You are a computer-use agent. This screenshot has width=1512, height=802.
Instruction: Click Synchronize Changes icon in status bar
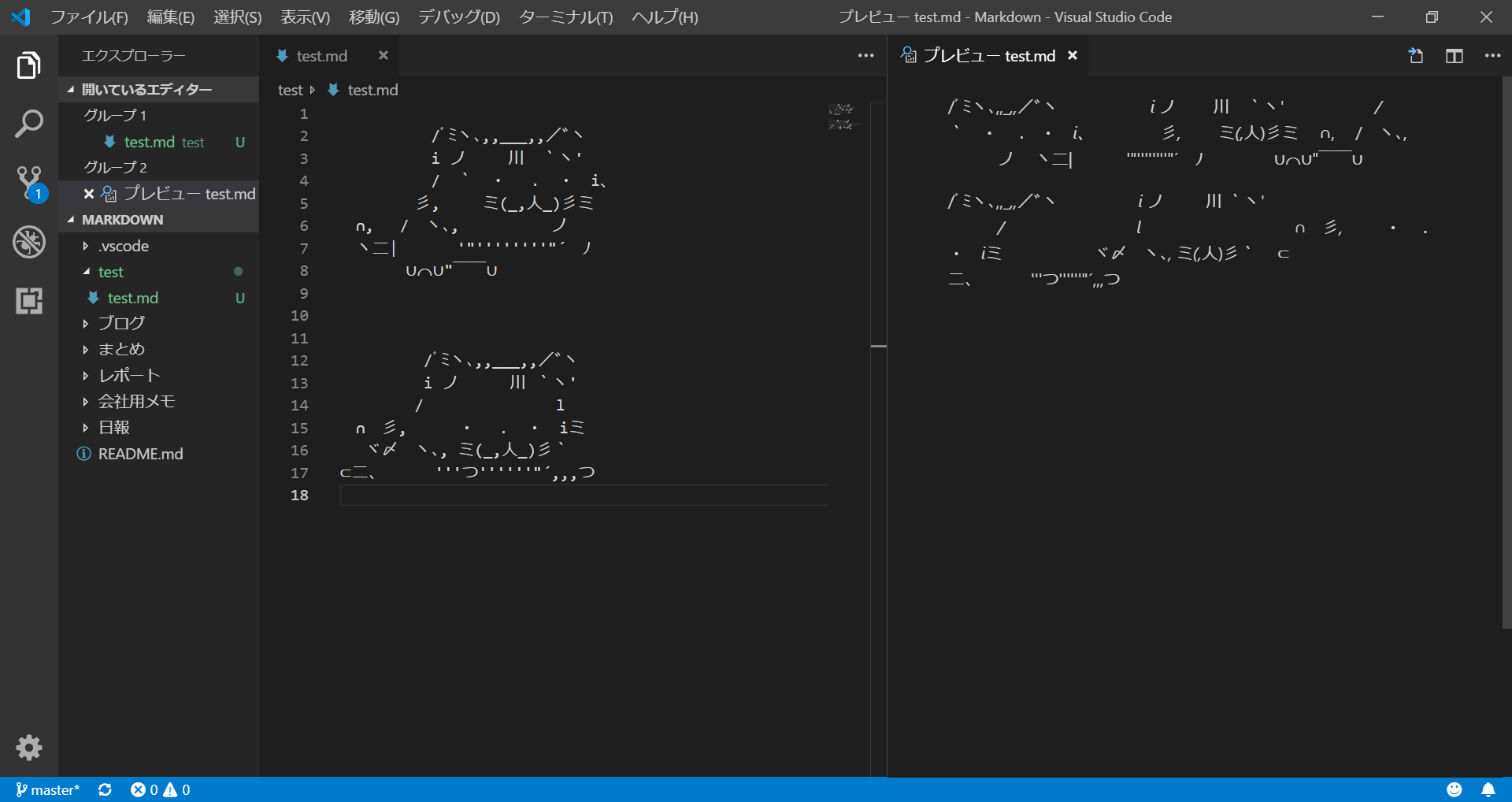(x=105, y=789)
